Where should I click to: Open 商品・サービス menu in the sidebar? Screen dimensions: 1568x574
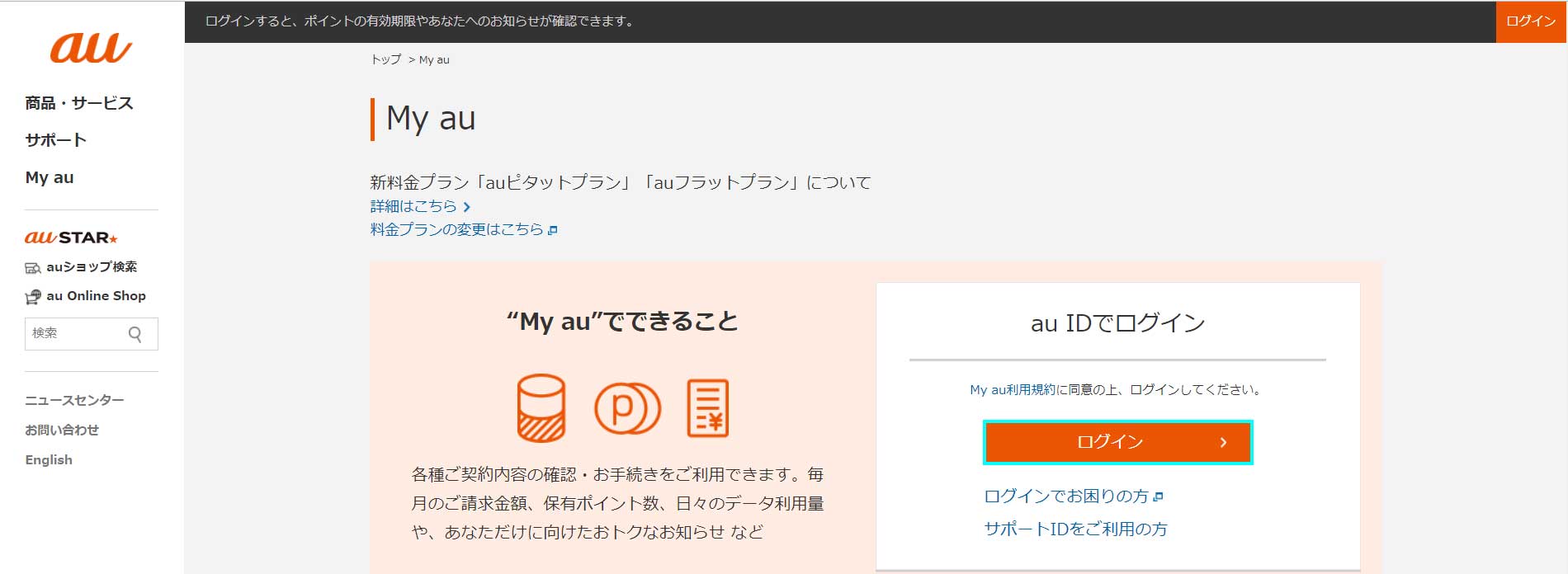[x=78, y=103]
